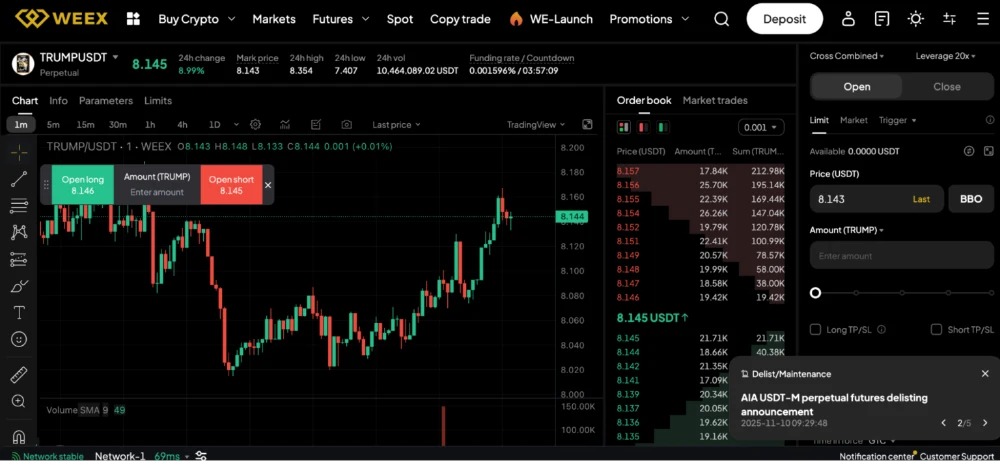Switch to the Market trades tab
This screenshot has height=461, width=1000.
click(714, 100)
